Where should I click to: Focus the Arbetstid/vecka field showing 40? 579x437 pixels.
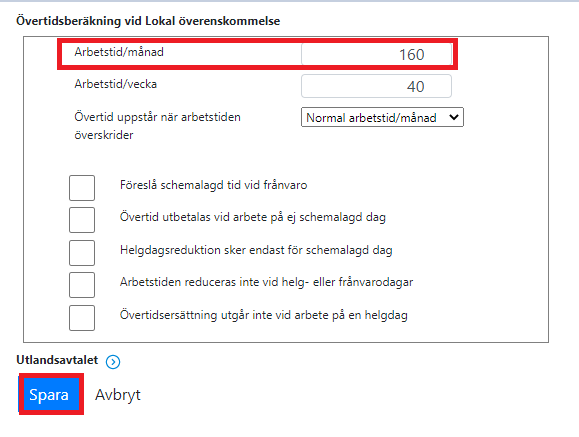click(376, 86)
